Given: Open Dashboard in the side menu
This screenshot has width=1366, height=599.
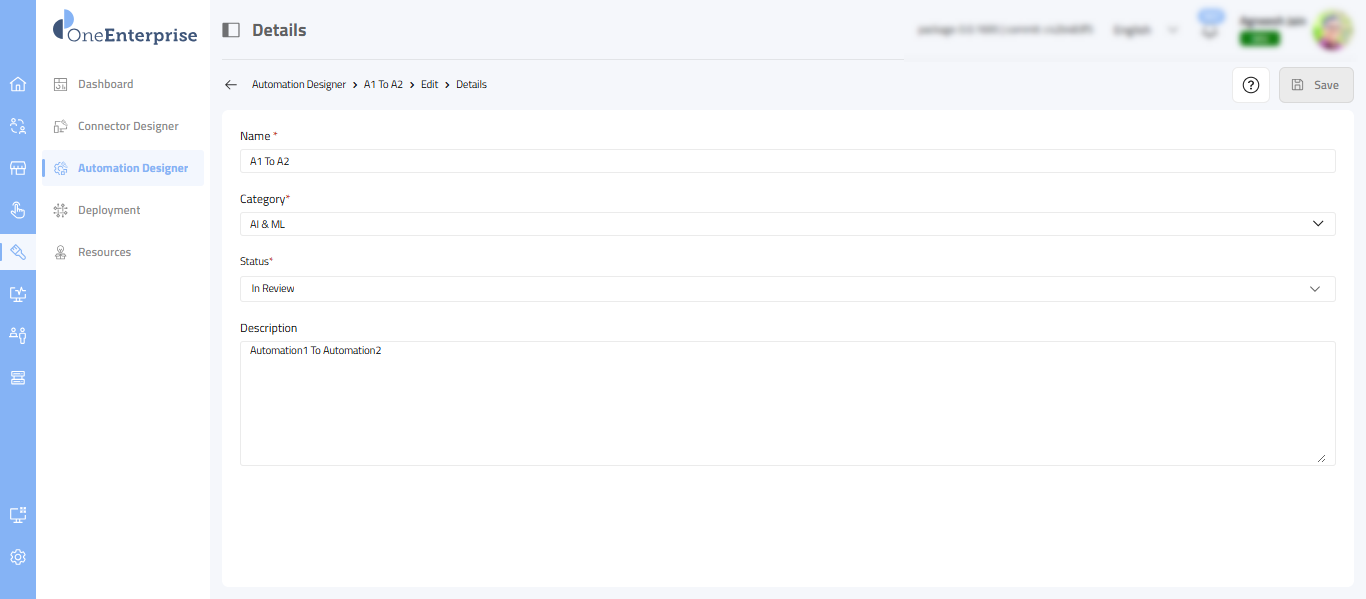Looking at the screenshot, I should tap(105, 84).
